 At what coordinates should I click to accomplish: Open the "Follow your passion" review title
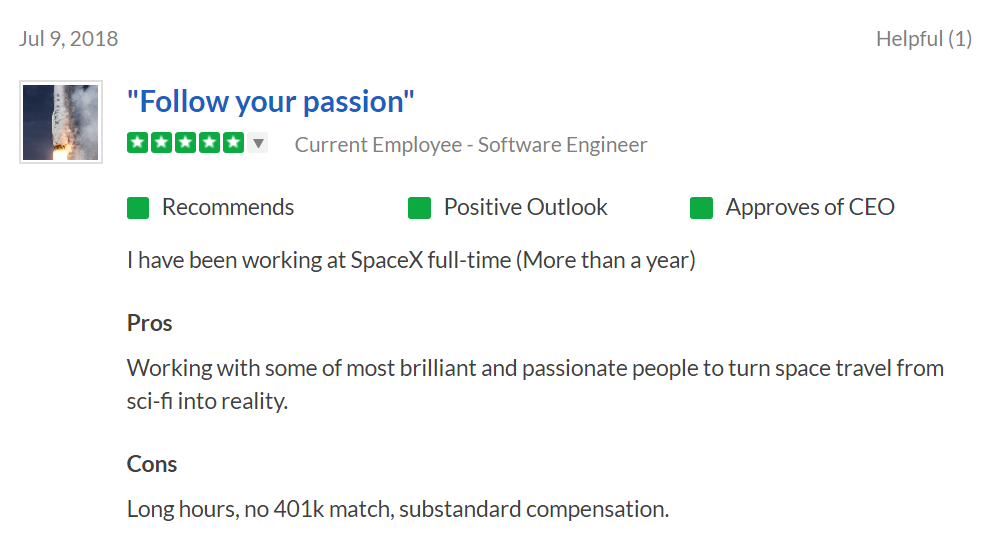[270, 101]
